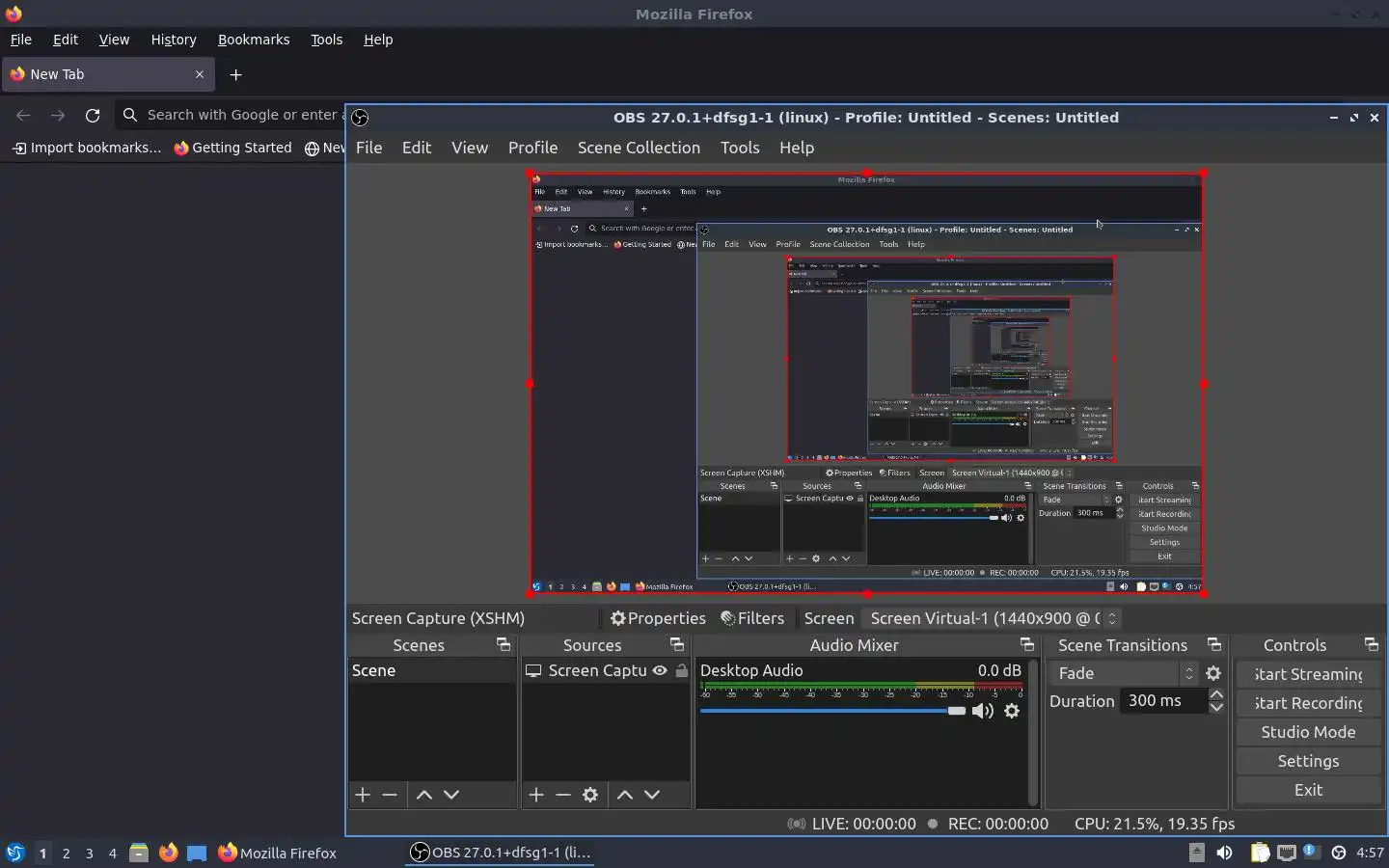The height and width of the screenshot is (868, 1389).
Task: Move the source down in Sources list
Action: (x=652, y=795)
